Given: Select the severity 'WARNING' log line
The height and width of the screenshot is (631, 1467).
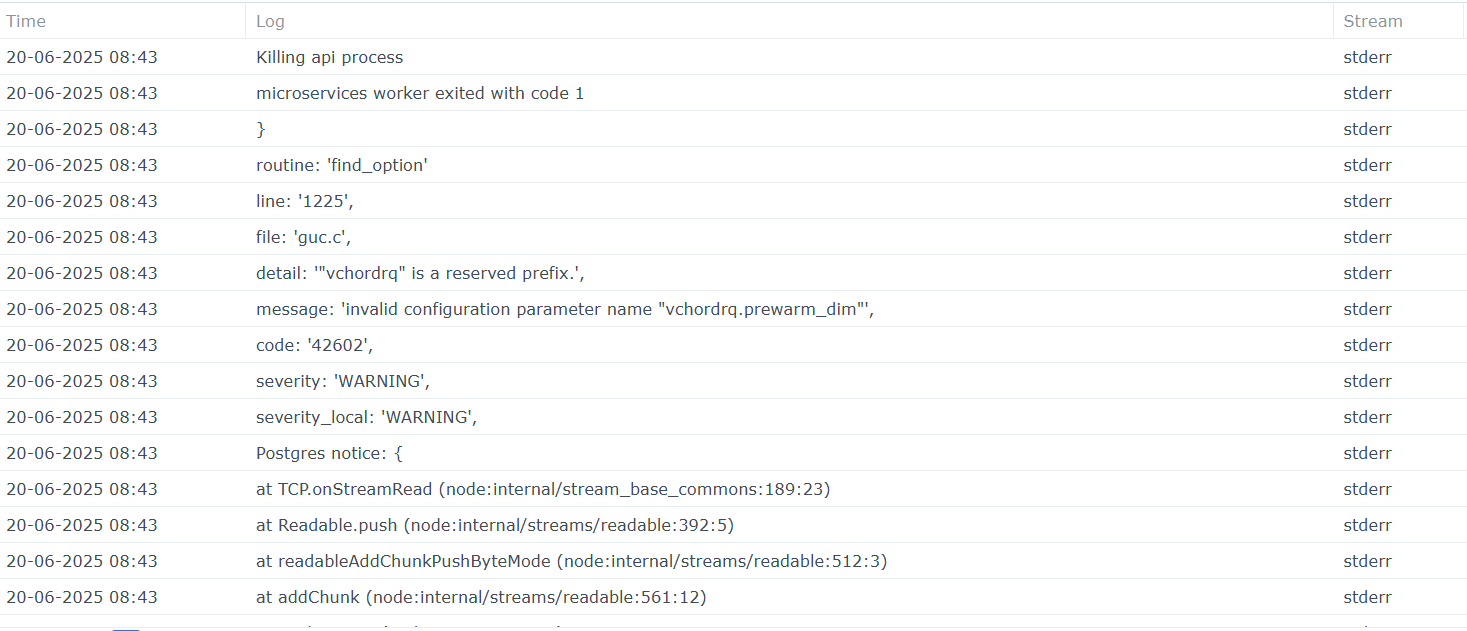Looking at the screenshot, I should tap(342, 381).
